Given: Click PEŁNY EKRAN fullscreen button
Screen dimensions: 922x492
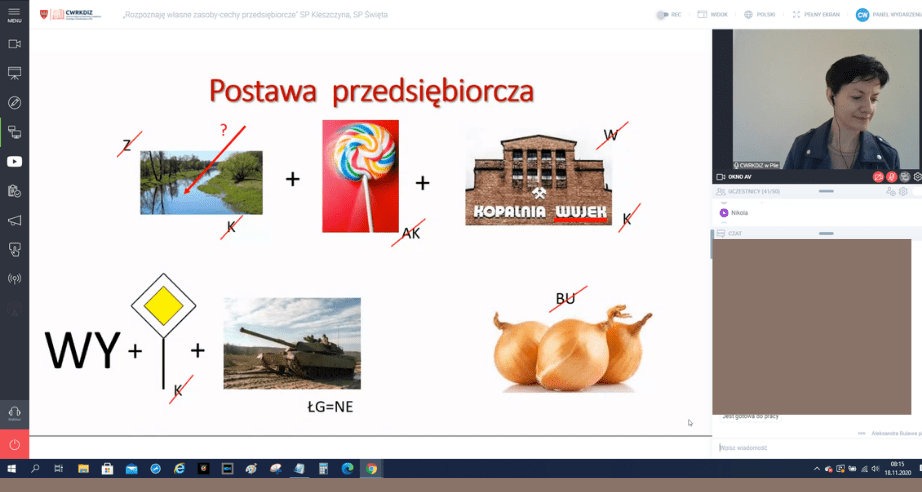Looking at the screenshot, I should pos(815,15).
